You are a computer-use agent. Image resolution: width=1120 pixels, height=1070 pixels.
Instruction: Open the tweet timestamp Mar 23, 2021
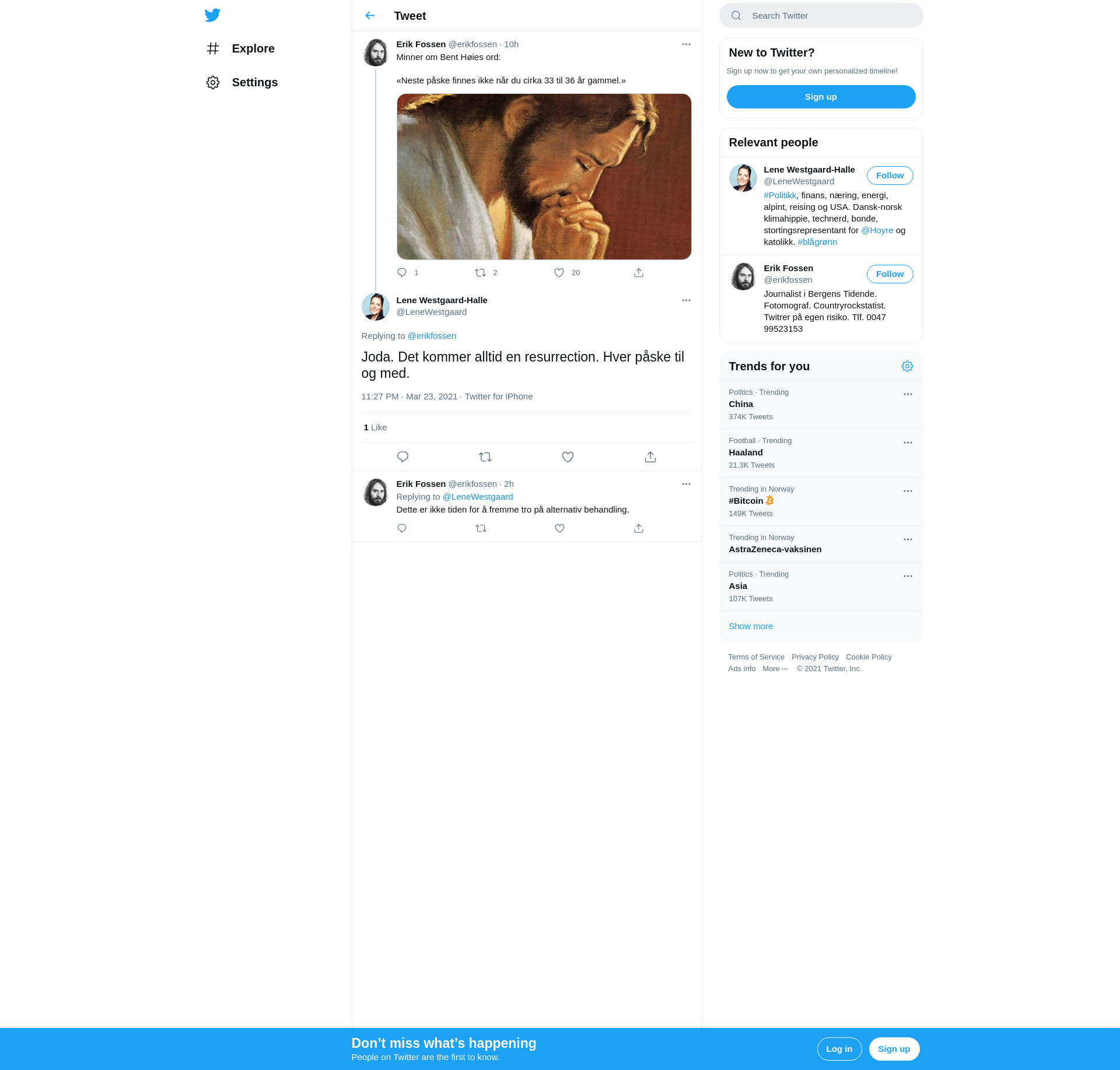click(409, 397)
